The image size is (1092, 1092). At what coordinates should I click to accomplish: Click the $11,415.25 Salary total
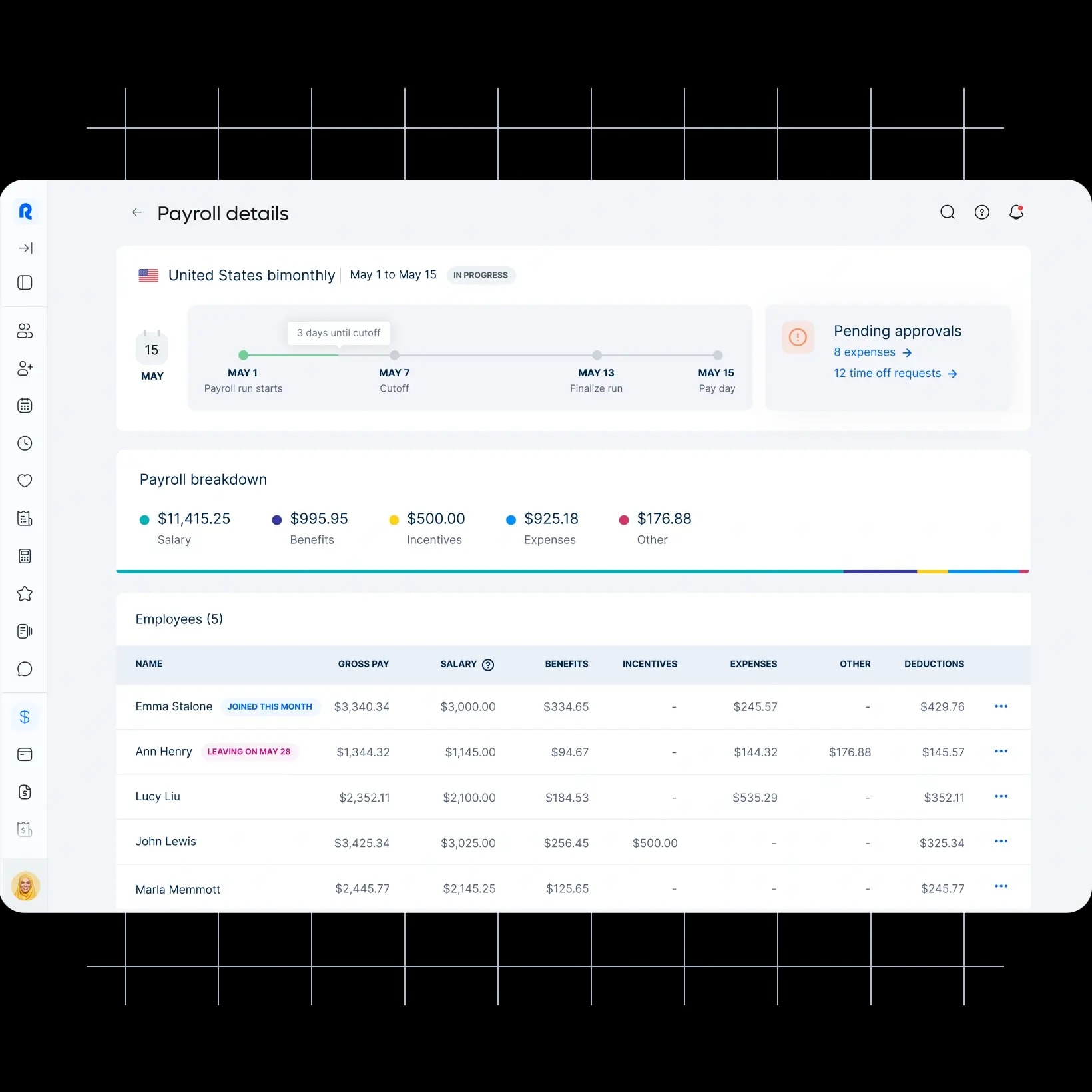pos(194,519)
